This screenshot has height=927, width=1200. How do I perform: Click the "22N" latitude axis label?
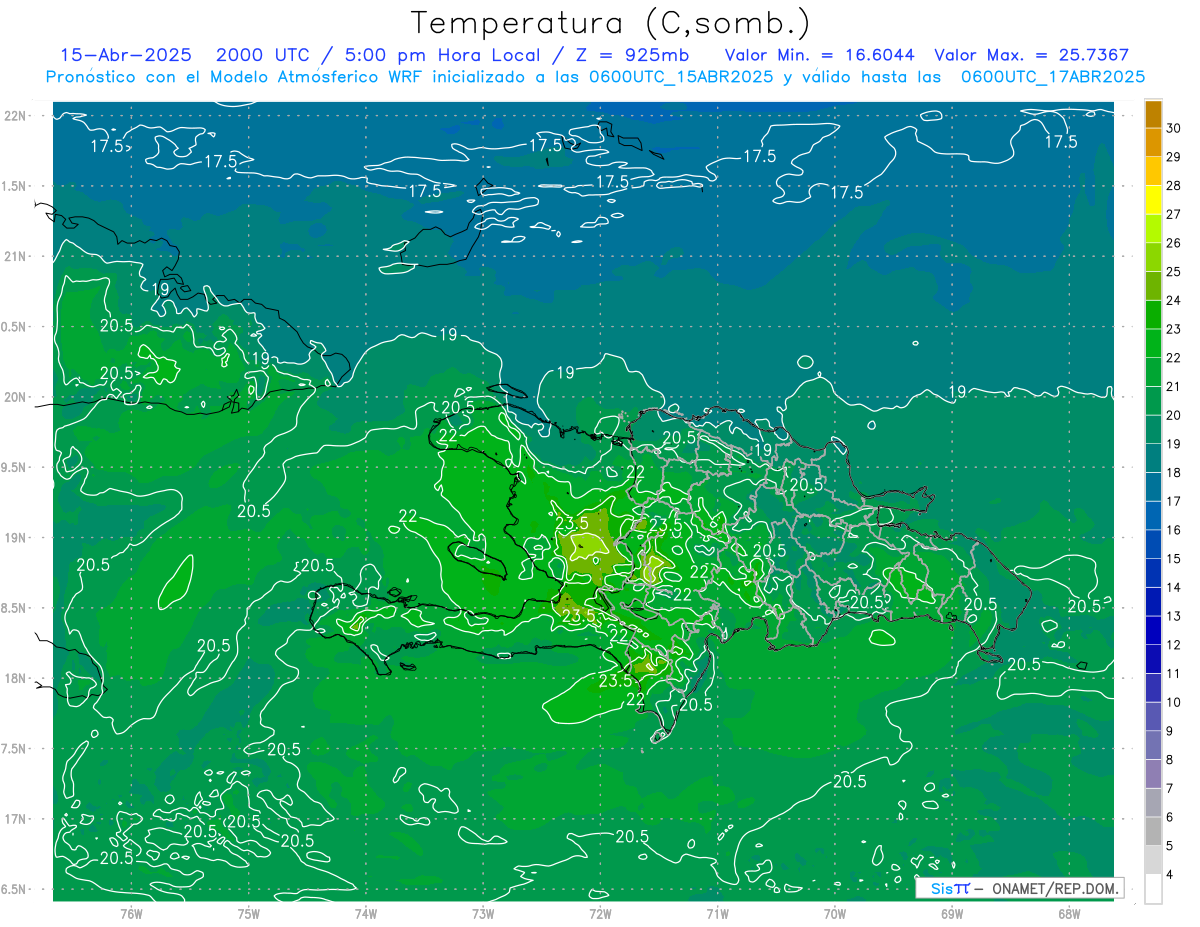15,115
